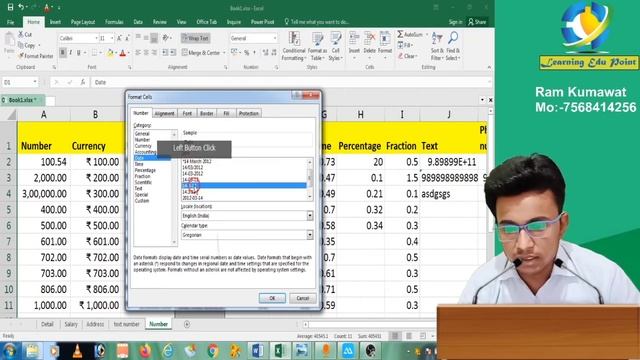This screenshot has width=640, height=360.
Task: Open the General number format dropdown
Action: (x=275, y=38)
